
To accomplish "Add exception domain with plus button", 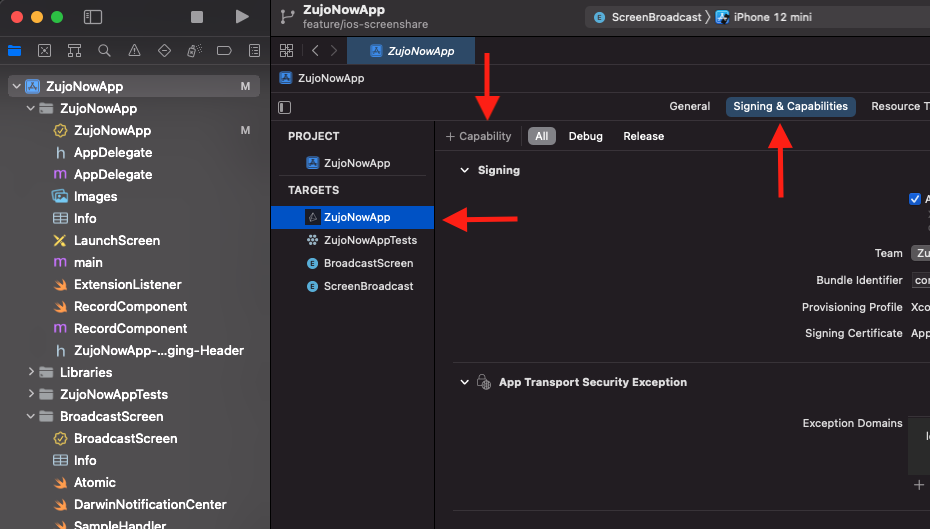I will (919, 485).
